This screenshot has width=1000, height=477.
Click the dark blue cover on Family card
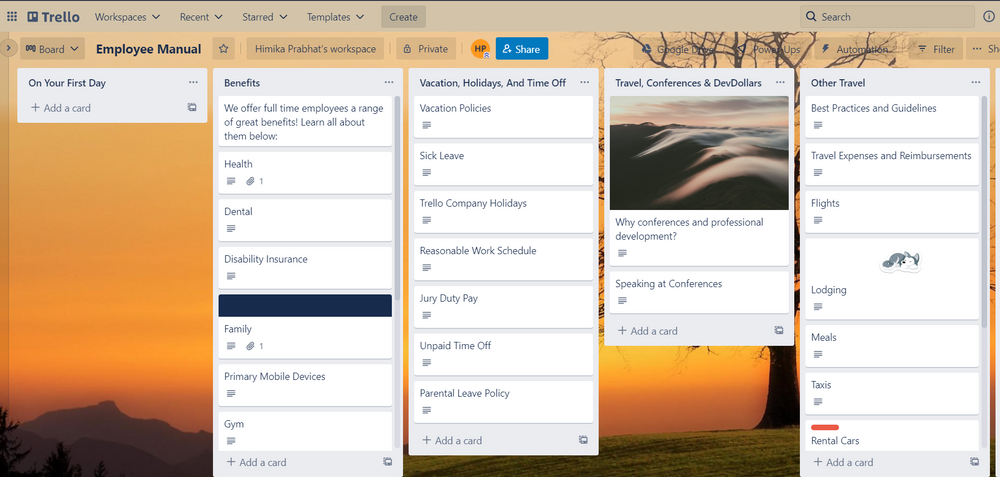tap(305, 305)
